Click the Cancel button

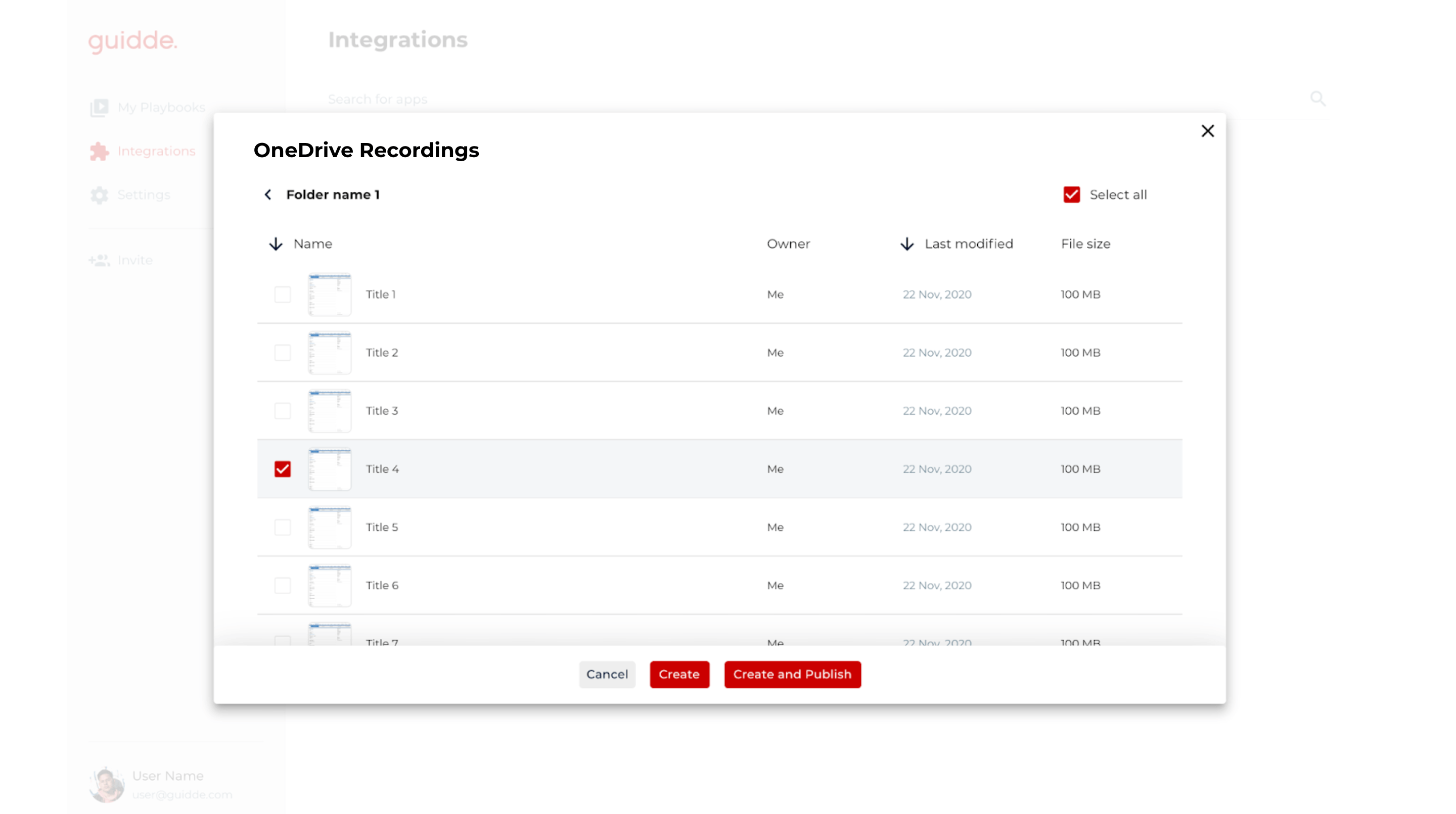point(607,674)
